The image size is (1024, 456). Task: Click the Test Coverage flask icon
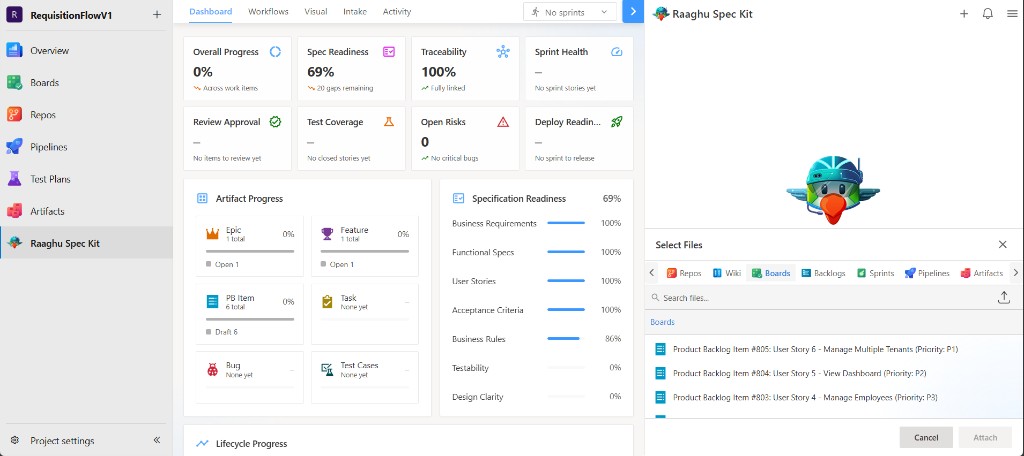[389, 122]
